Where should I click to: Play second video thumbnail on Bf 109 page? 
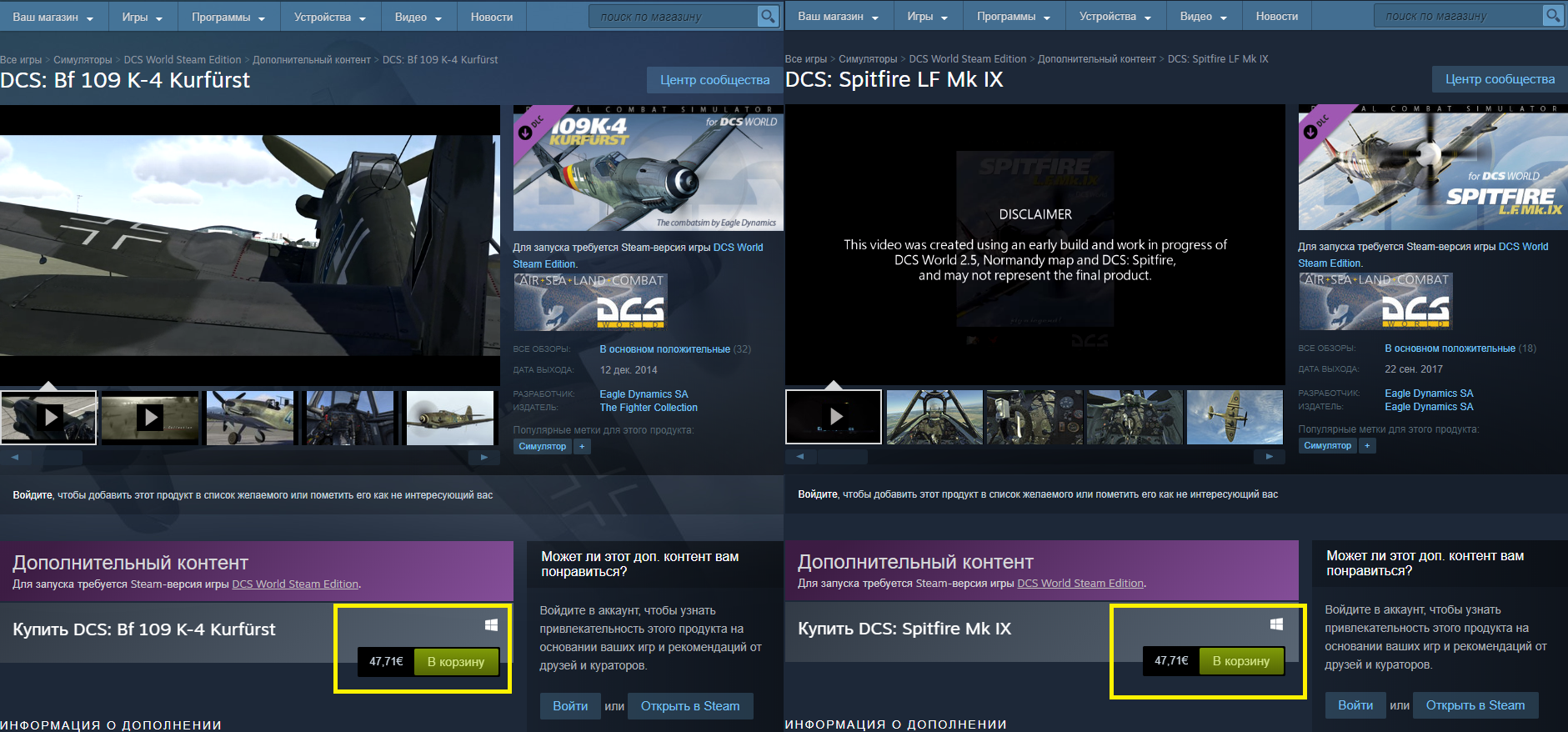(x=149, y=417)
